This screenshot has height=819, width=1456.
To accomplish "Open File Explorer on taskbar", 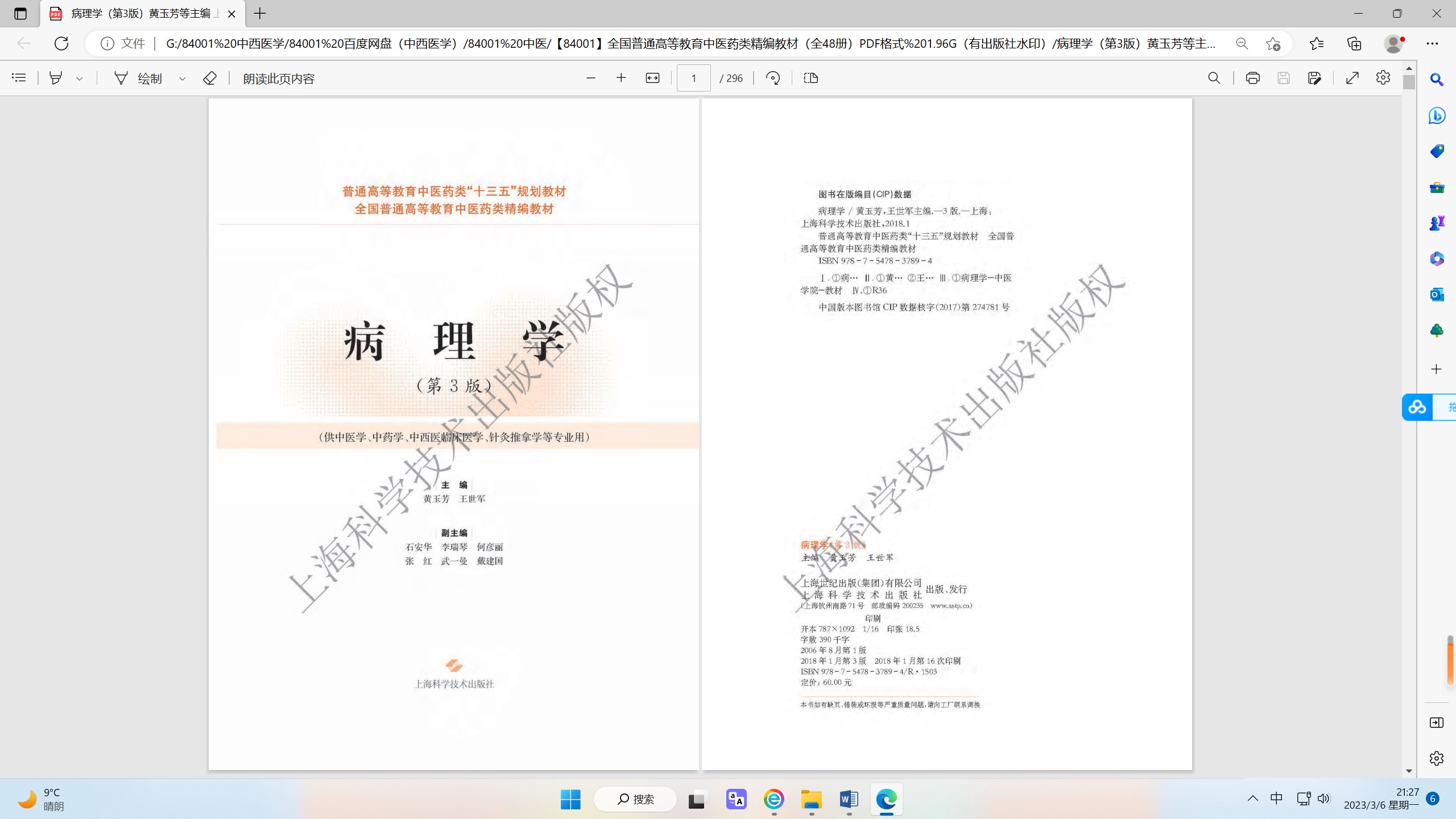I will (812, 799).
